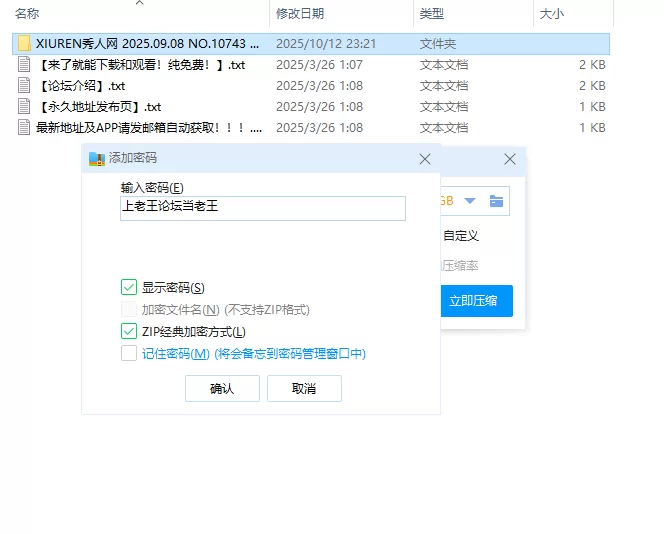664x534 pixels.
Task: Select the 【论坛介绍】.txt file icon
Action: 24,86
